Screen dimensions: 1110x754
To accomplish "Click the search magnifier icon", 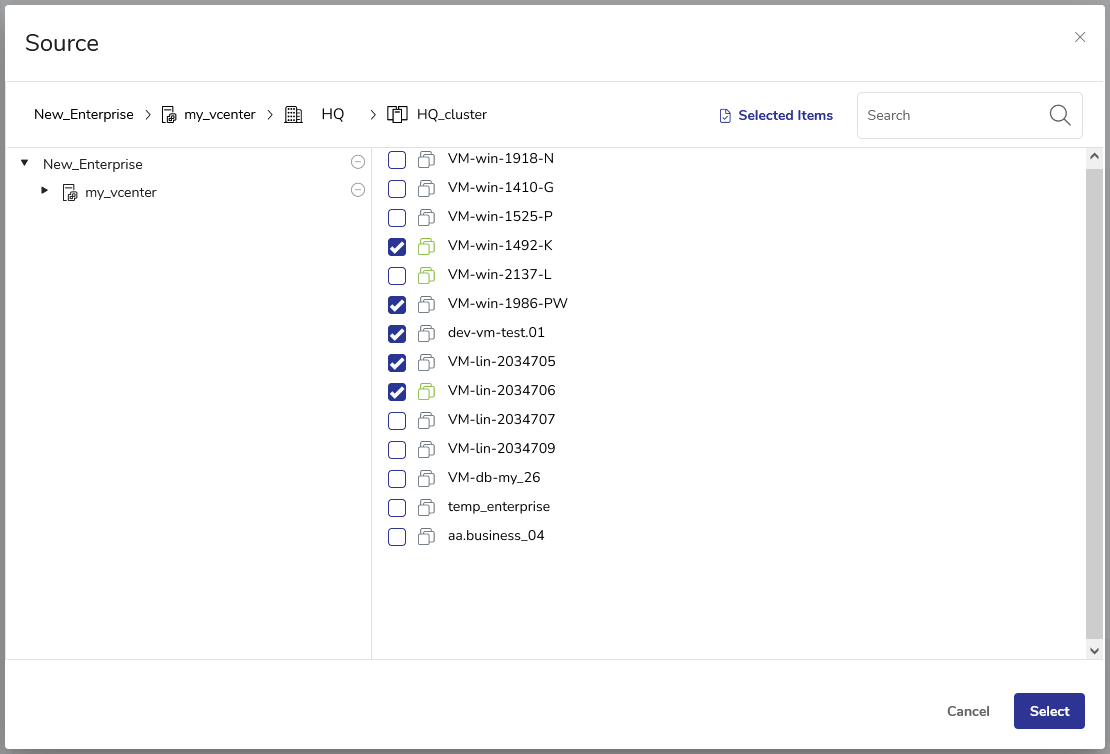I will (1060, 115).
